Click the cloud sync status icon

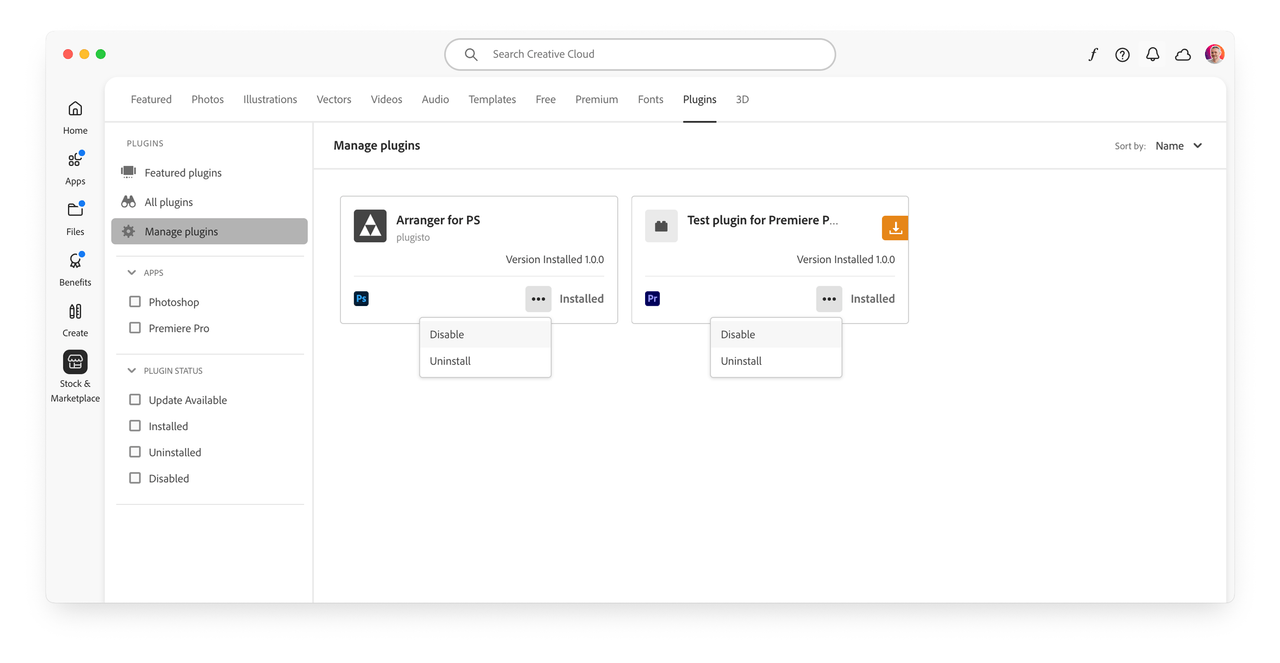[x=1183, y=55]
